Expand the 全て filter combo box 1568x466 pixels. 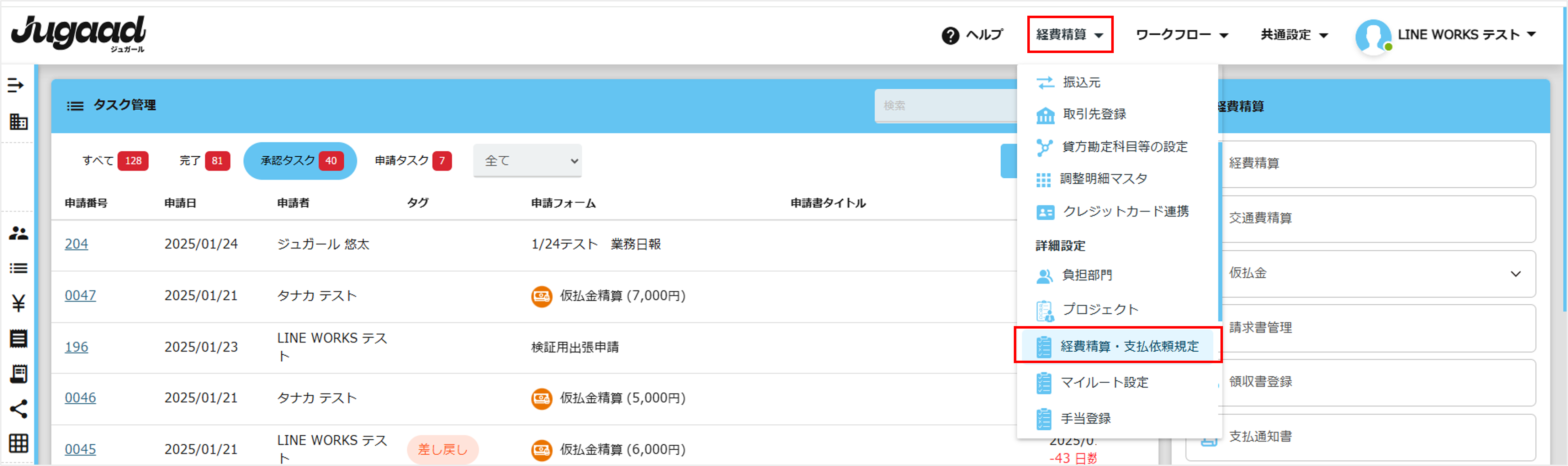coord(527,161)
